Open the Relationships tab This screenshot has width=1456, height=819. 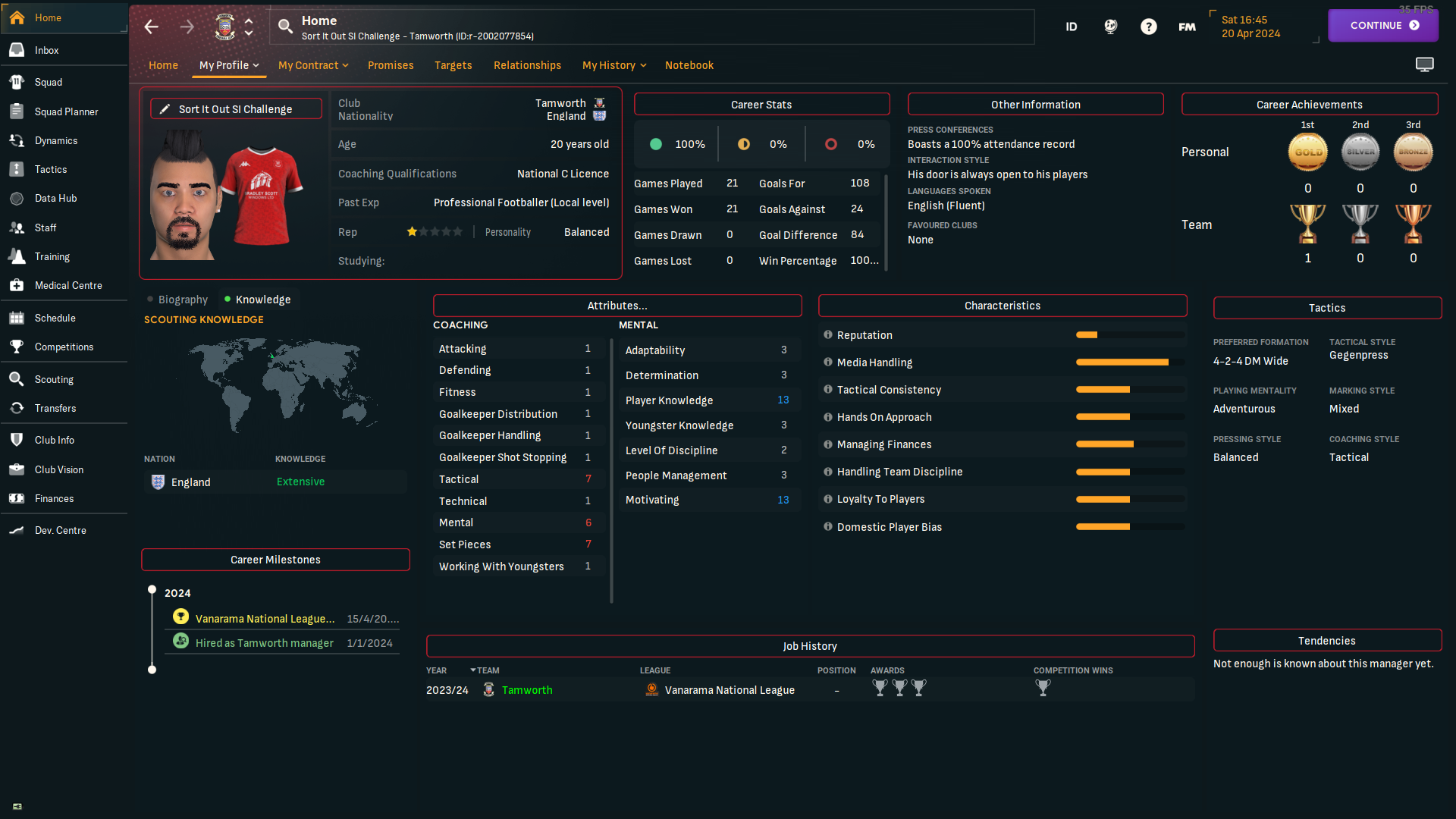(x=527, y=65)
